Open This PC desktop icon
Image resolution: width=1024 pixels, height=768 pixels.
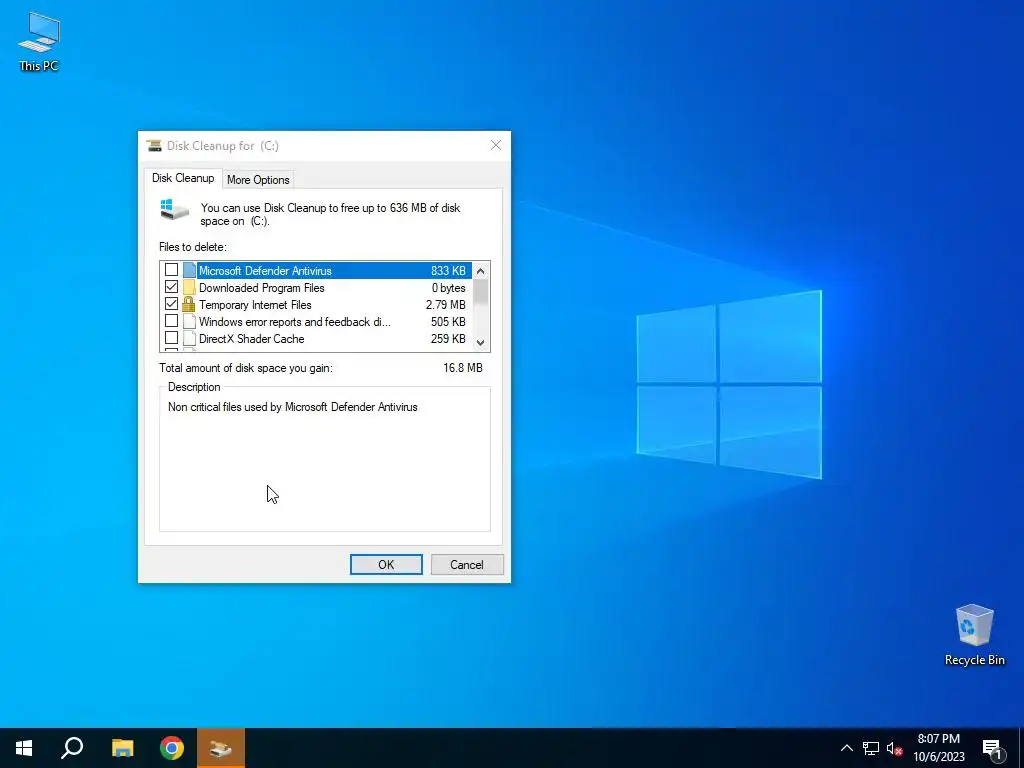coord(39,40)
